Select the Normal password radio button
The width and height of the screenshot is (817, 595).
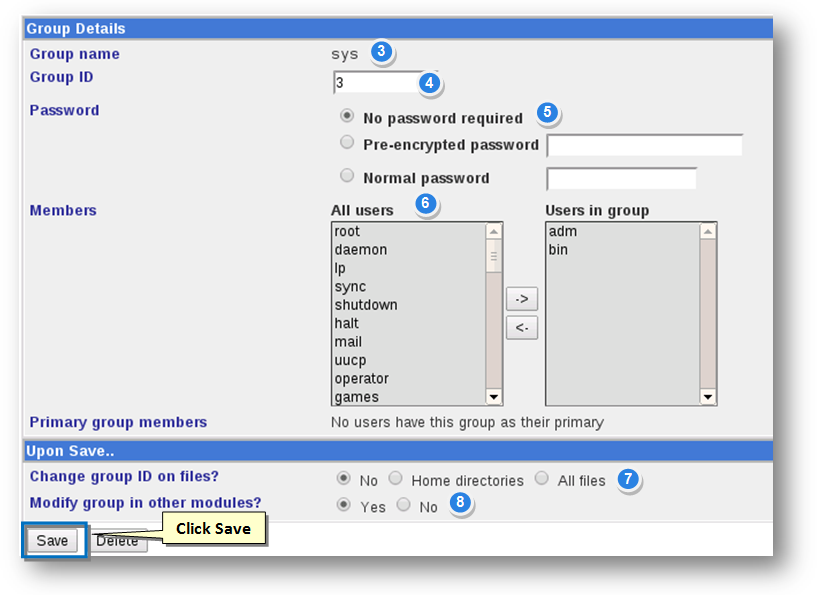(x=347, y=176)
